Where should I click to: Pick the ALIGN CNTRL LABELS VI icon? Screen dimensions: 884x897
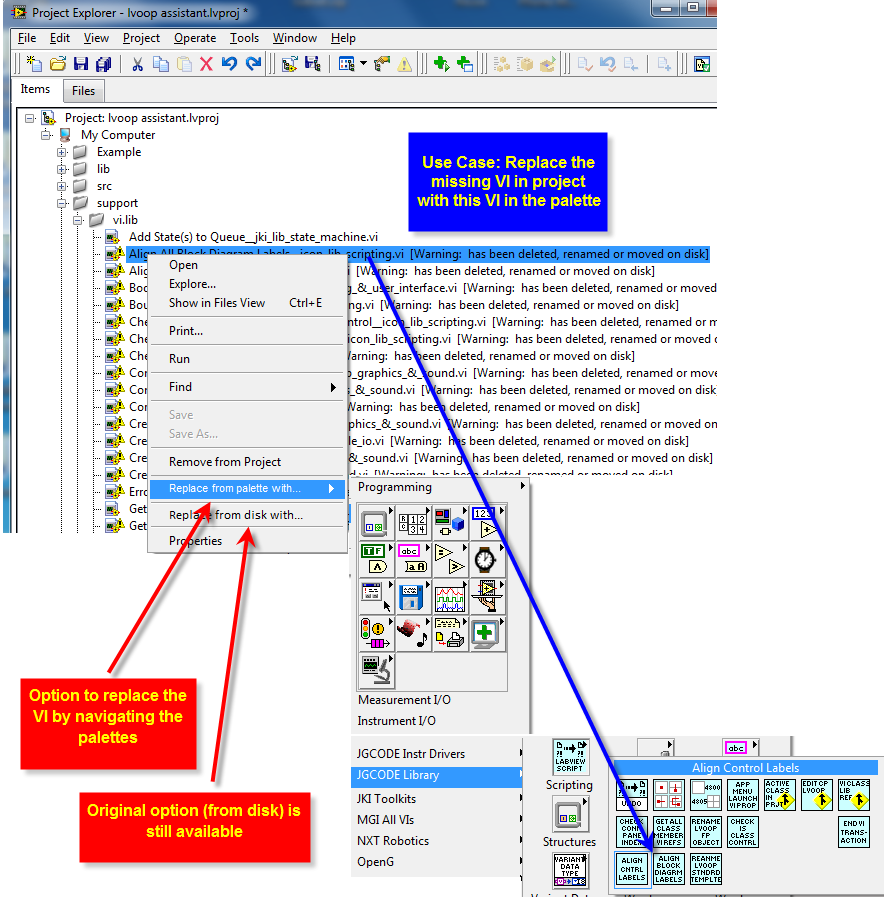(x=632, y=869)
